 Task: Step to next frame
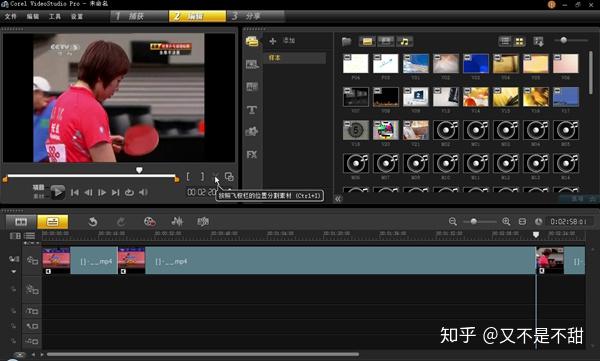102,192
